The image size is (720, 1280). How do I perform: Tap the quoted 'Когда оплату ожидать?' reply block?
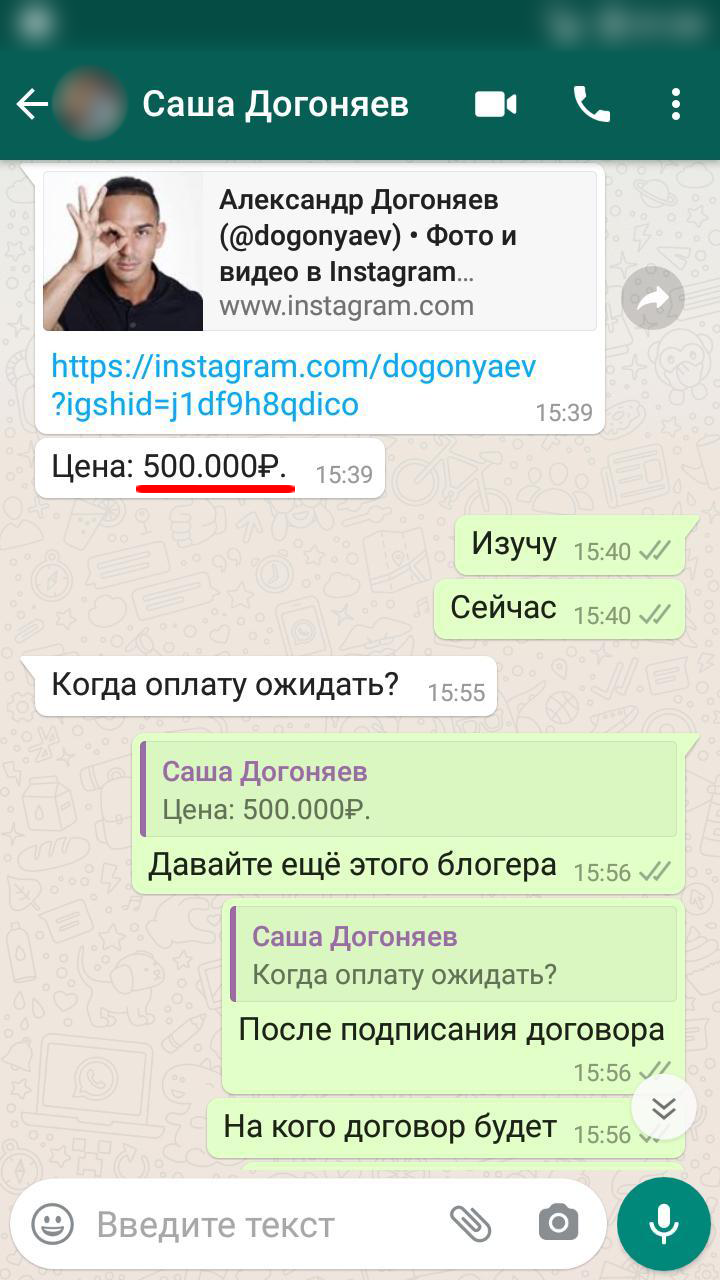[x=454, y=954]
